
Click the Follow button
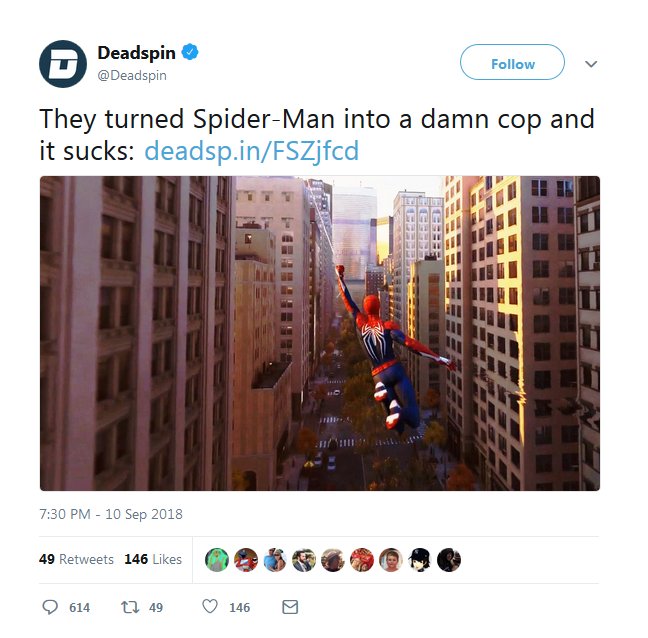pyautogui.click(x=512, y=62)
